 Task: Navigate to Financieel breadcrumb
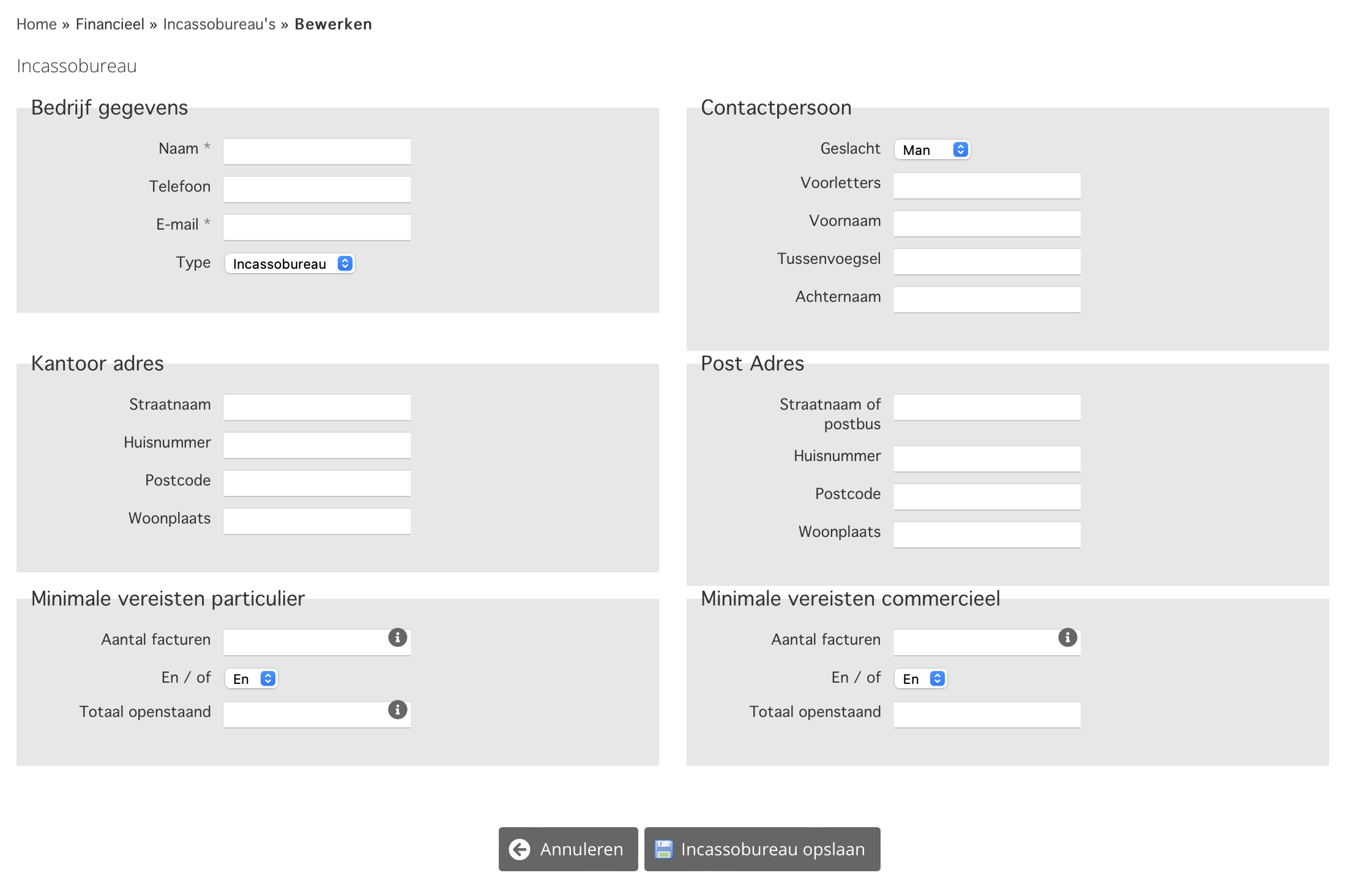pyautogui.click(x=110, y=24)
